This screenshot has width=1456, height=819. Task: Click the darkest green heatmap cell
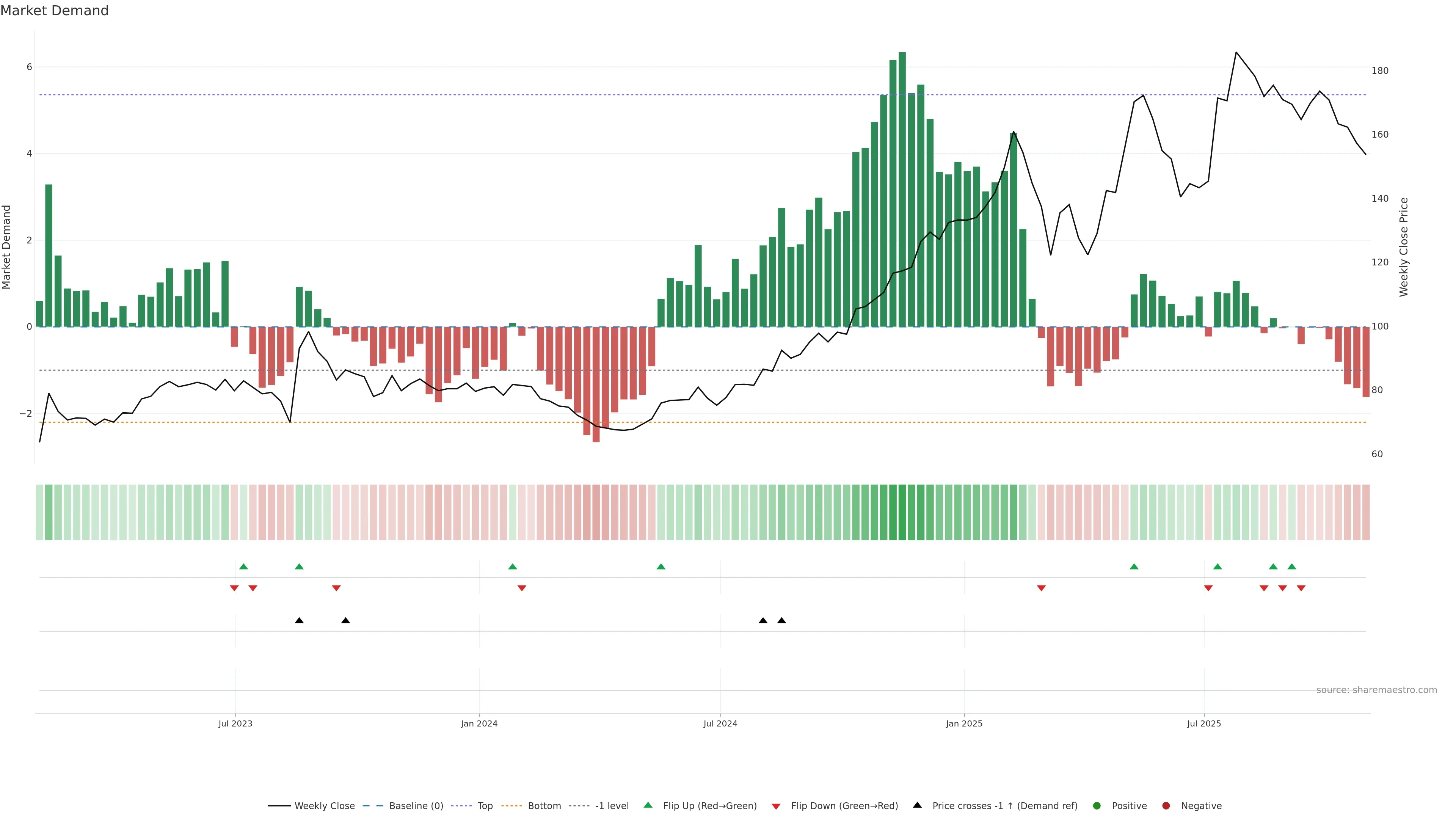[x=902, y=512]
